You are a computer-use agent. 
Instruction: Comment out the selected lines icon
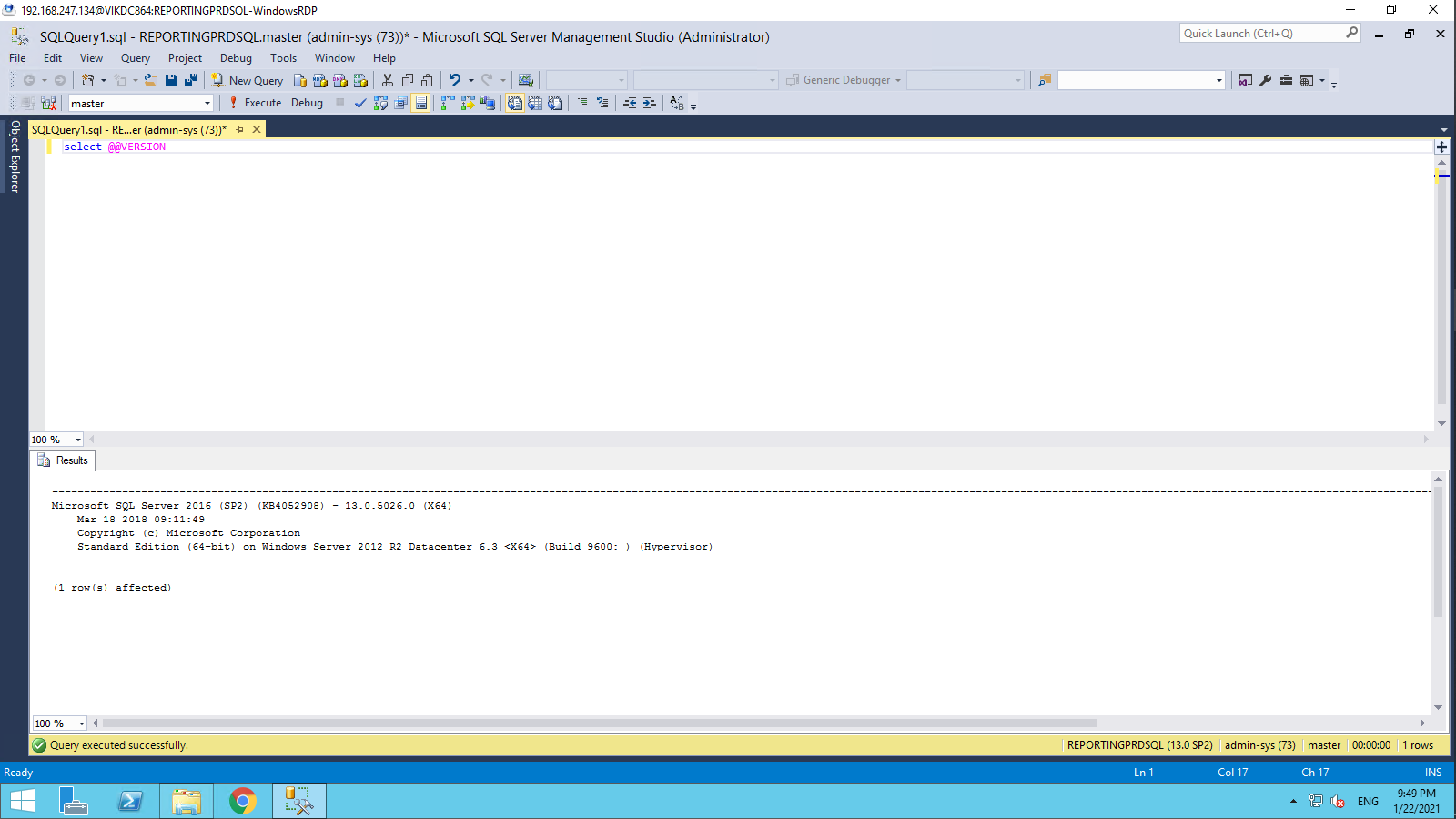(x=582, y=103)
